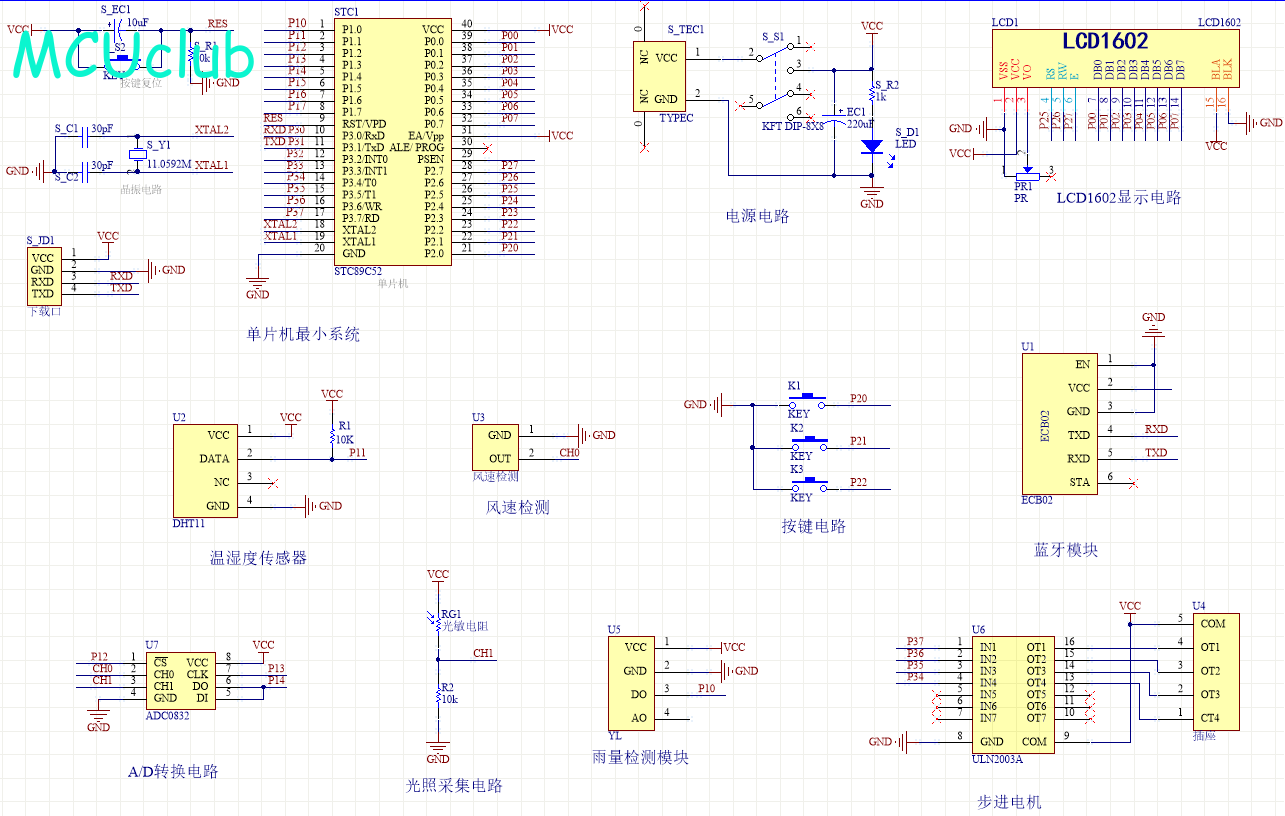The image size is (1285, 816).
Task: Click the S_D1 LED symbol
Action: (x=872, y=146)
